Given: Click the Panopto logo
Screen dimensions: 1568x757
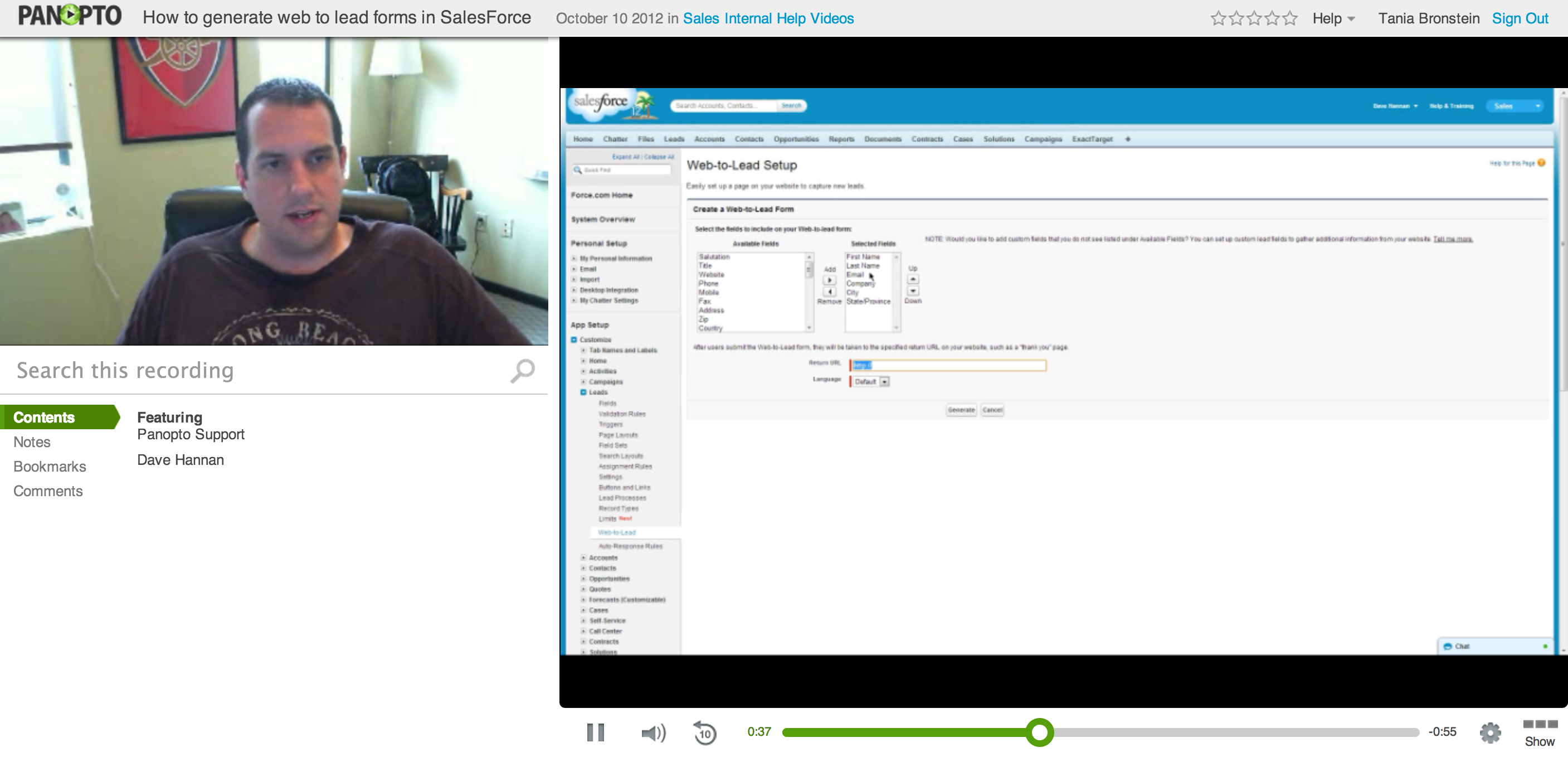Looking at the screenshot, I should [x=70, y=16].
